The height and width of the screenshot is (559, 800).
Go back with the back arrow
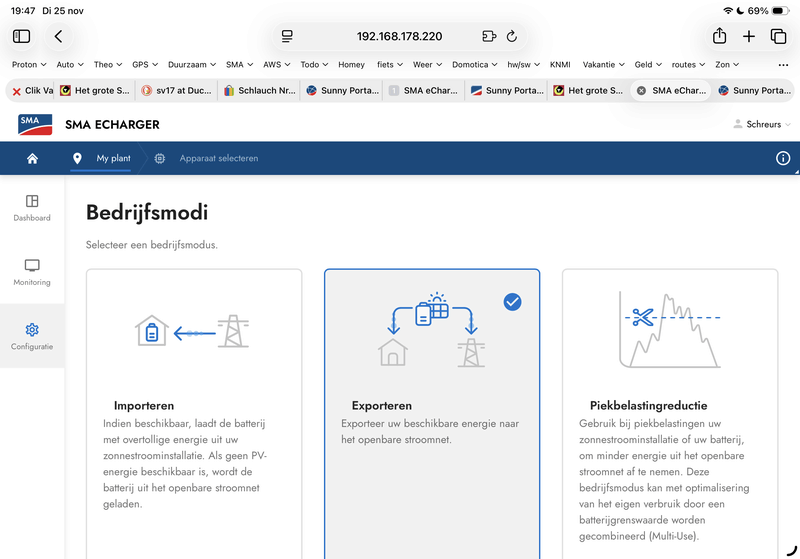(59, 36)
